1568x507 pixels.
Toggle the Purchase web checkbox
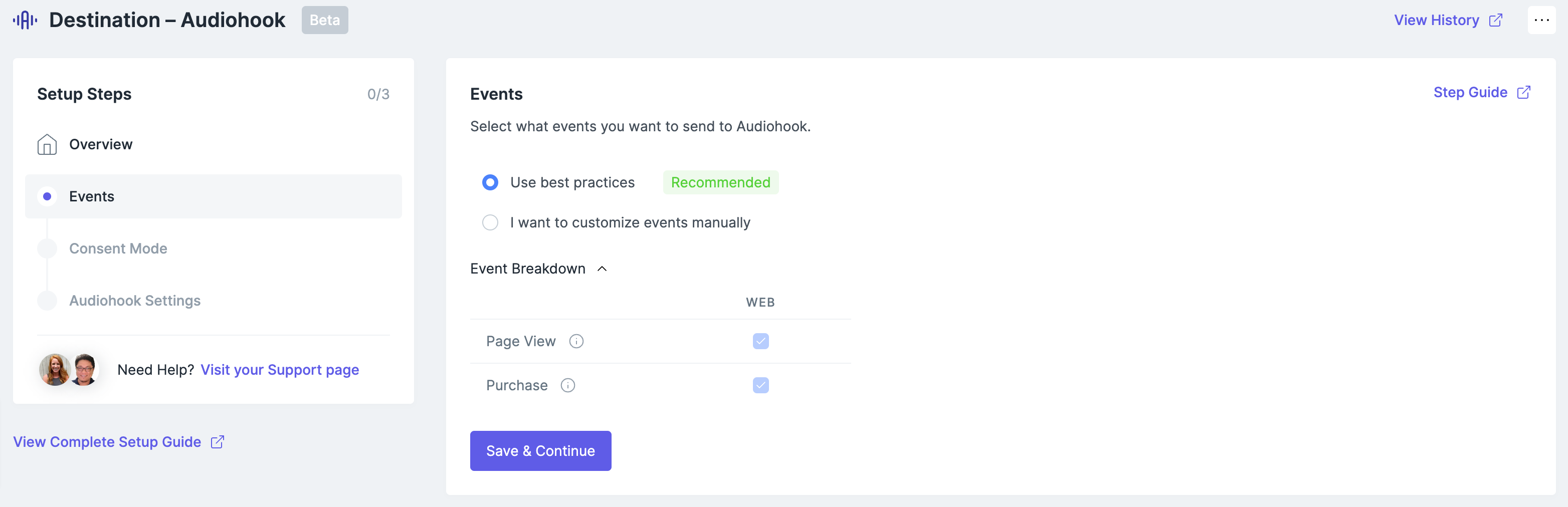760,385
